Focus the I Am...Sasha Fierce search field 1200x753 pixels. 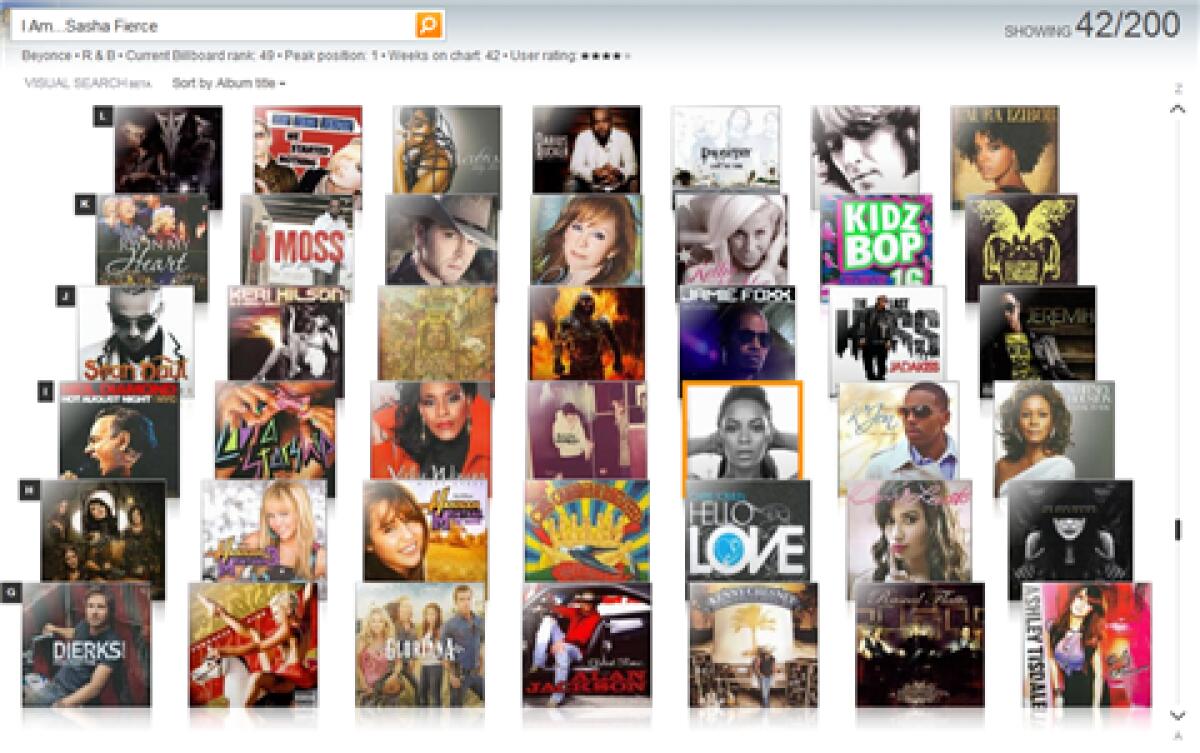point(217,25)
